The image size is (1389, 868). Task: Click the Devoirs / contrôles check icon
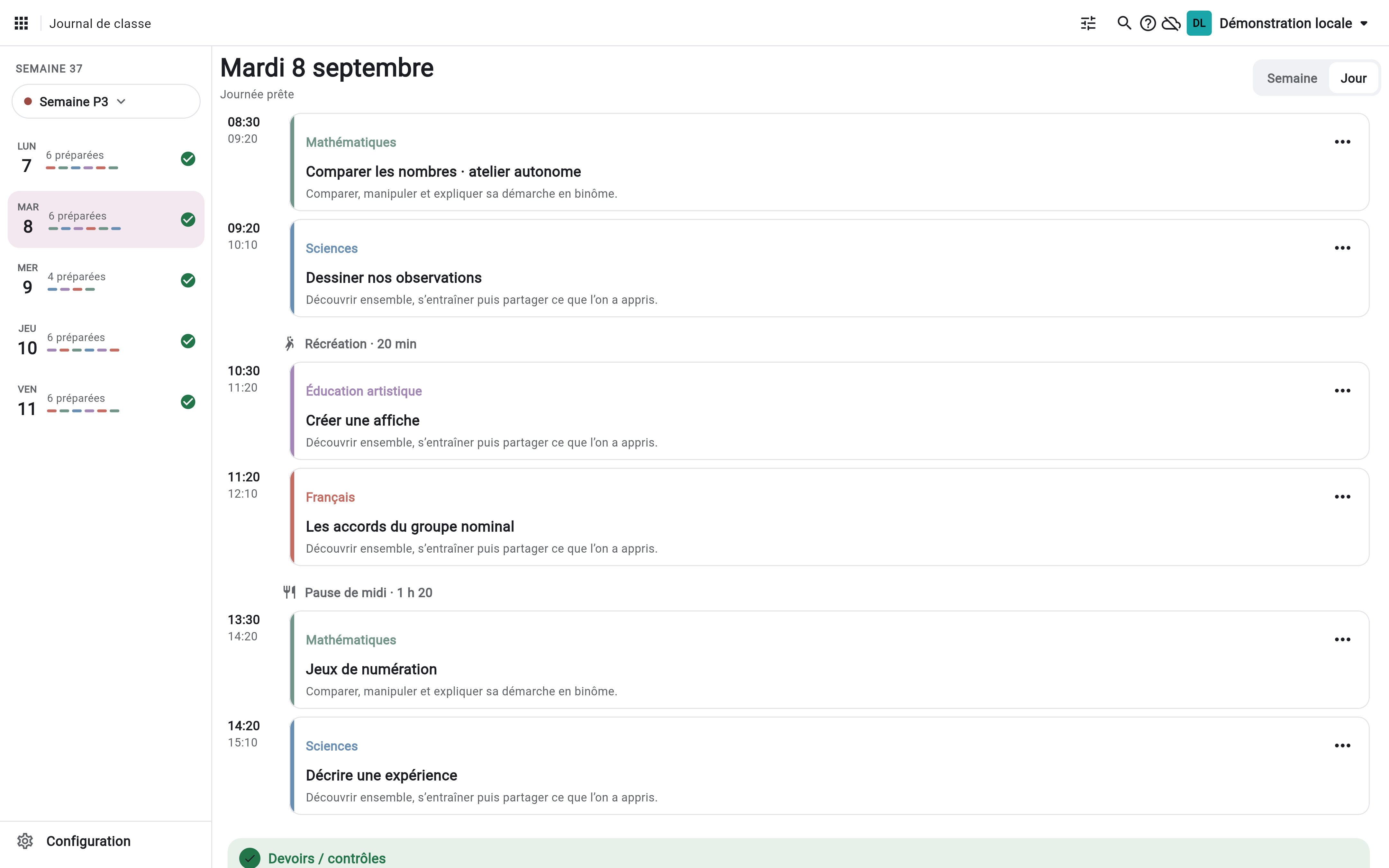250,858
